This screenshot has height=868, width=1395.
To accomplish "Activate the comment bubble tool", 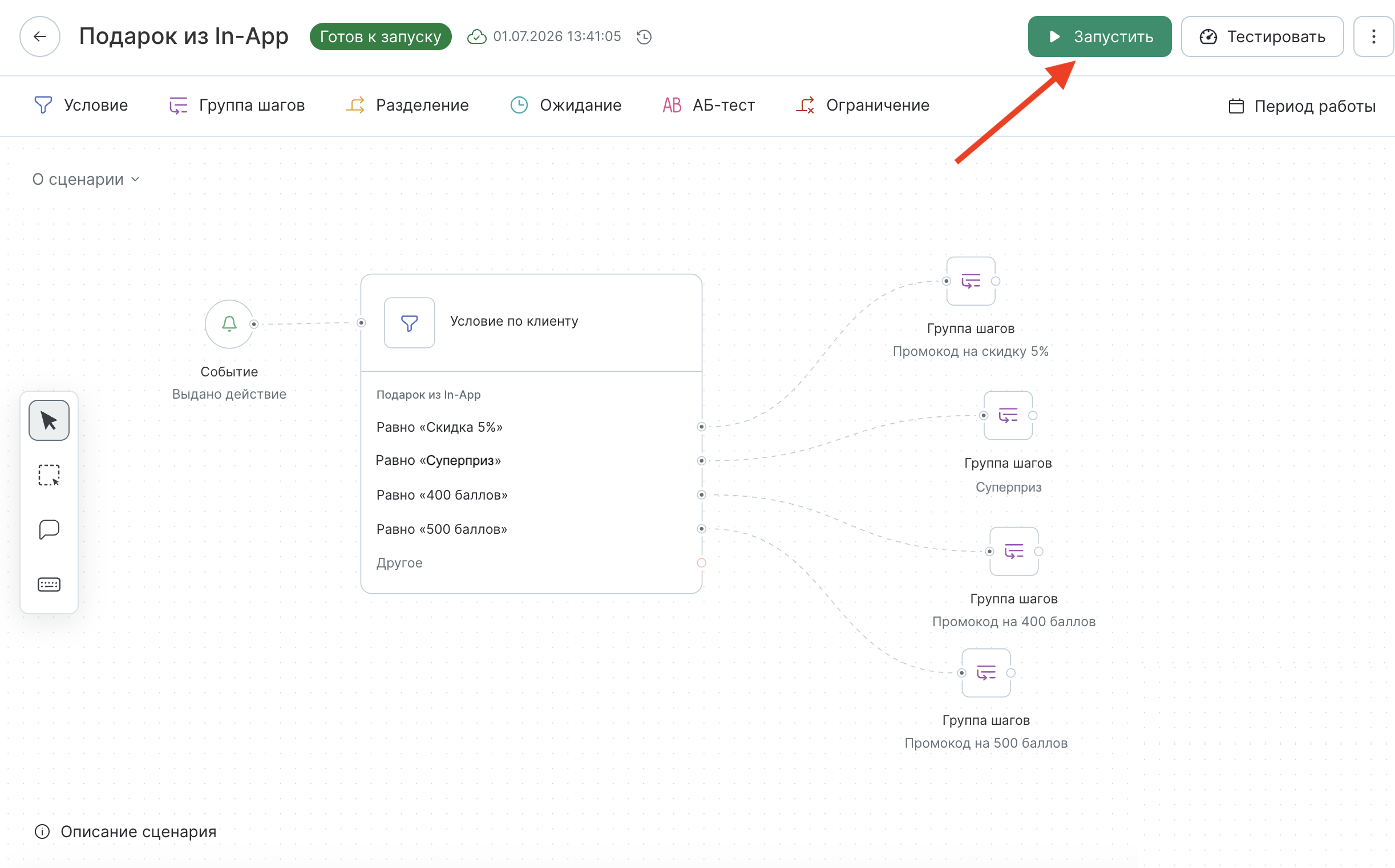I will [49, 529].
